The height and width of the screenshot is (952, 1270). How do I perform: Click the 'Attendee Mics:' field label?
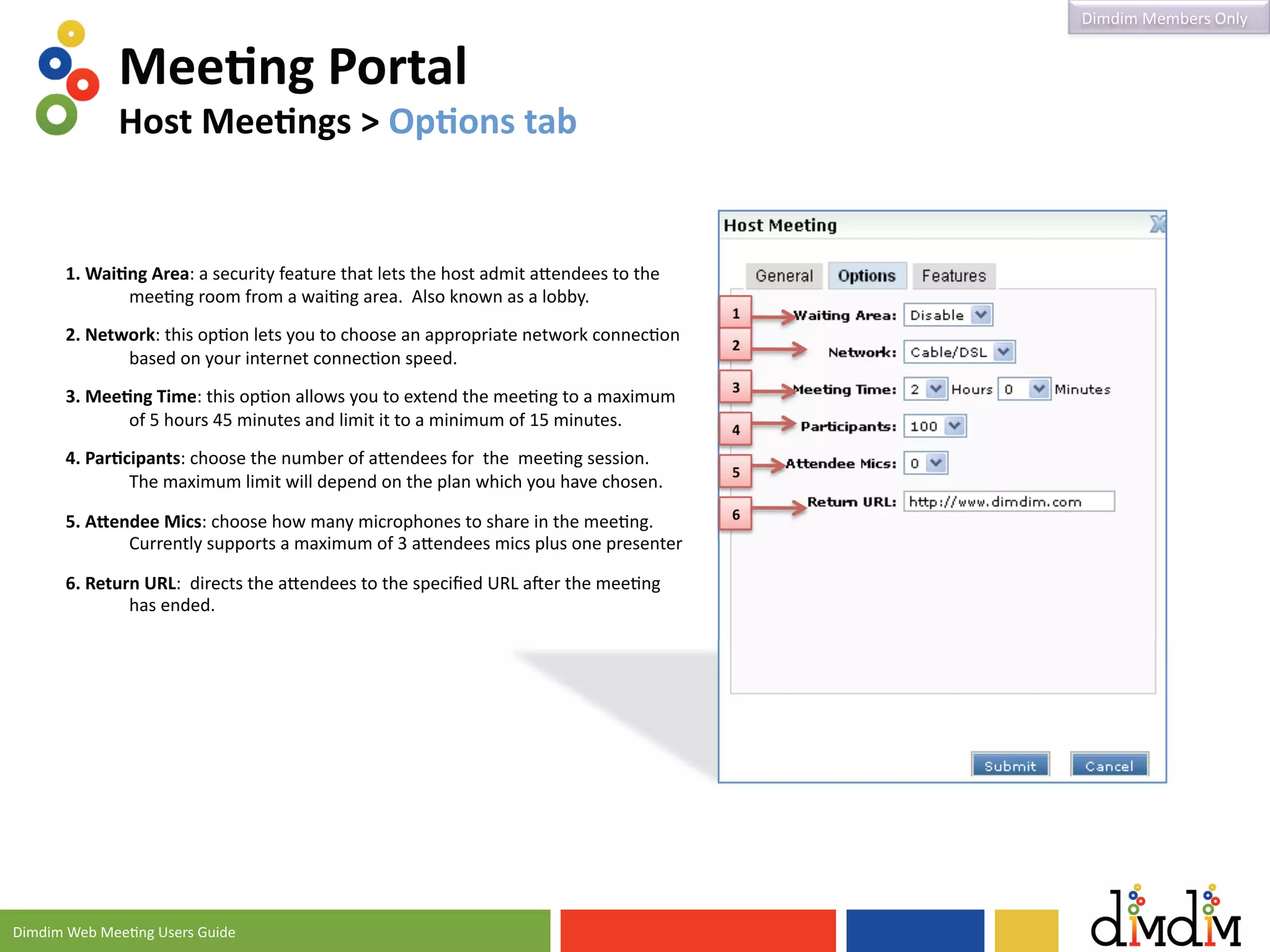tap(841, 464)
